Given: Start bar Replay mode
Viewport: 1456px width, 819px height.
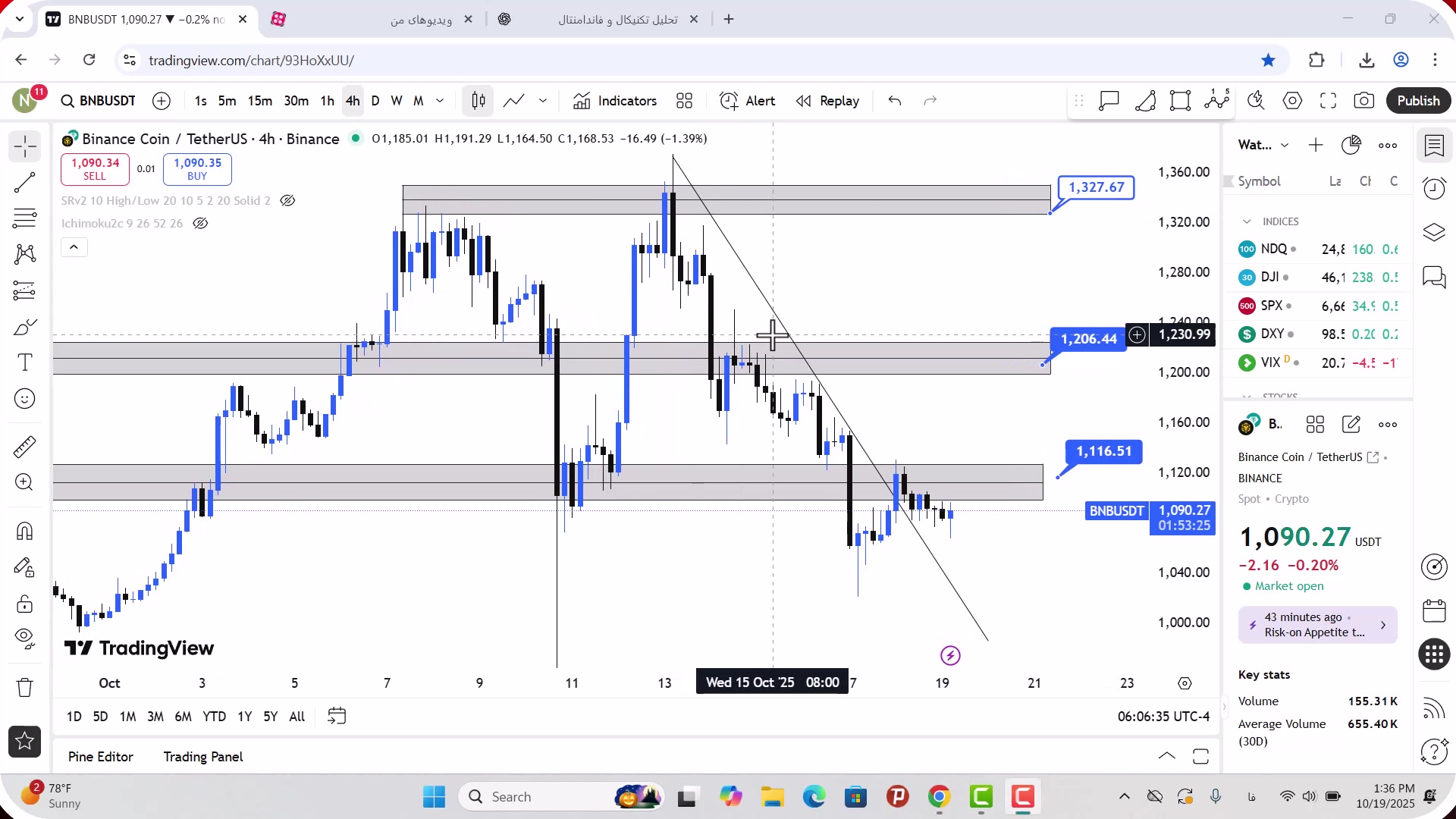Looking at the screenshot, I should point(827,101).
